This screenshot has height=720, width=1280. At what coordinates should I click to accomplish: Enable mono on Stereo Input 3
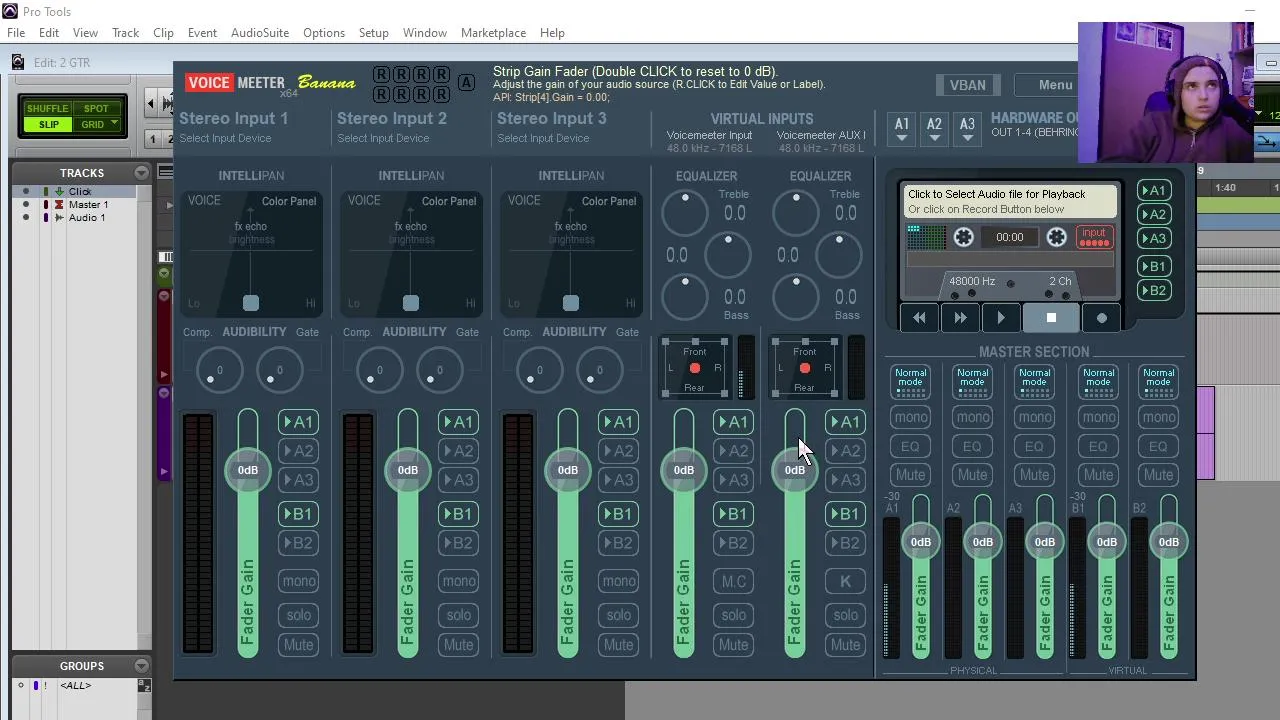(x=618, y=581)
